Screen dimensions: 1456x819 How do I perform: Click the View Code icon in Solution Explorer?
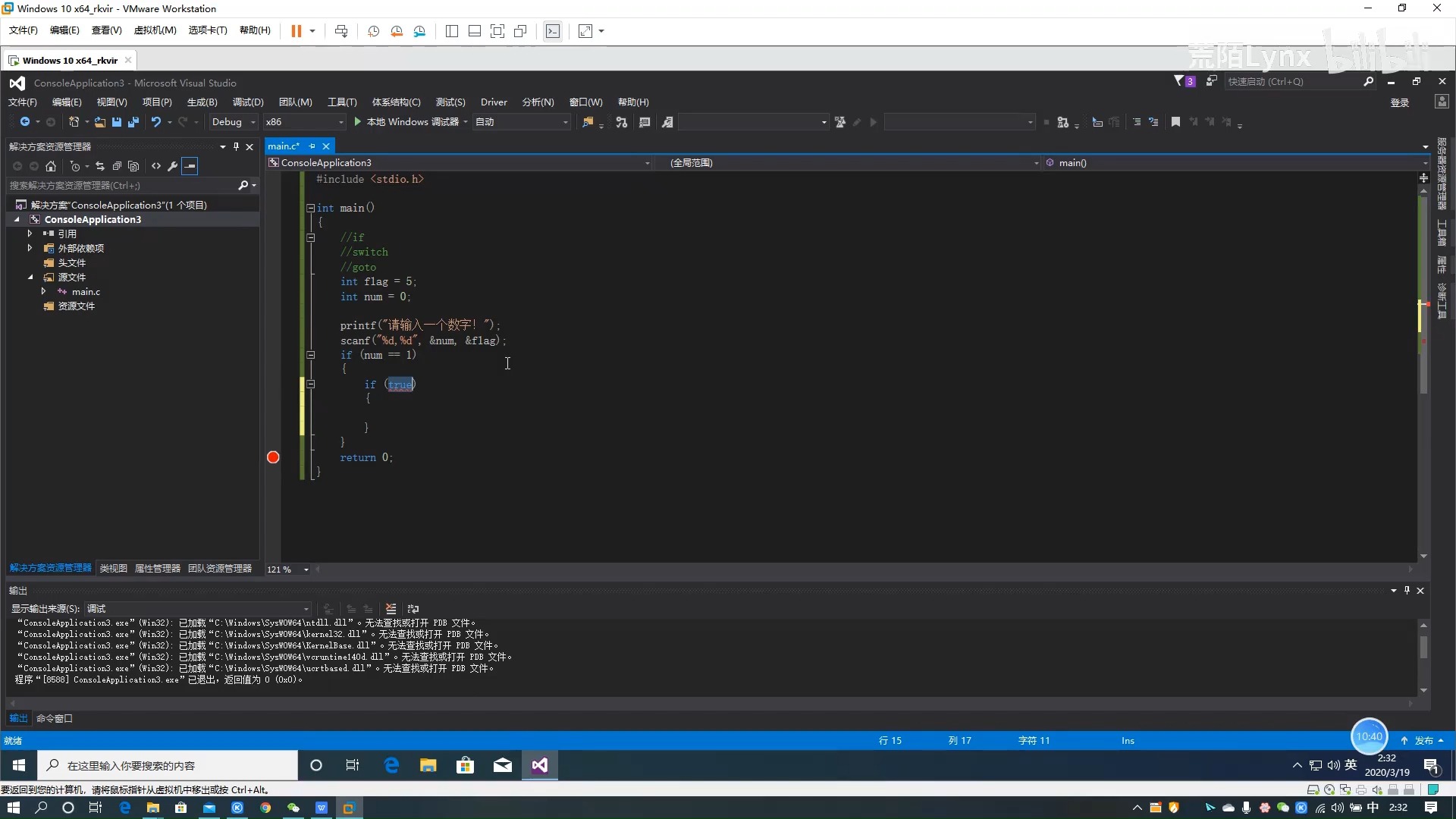[156, 166]
